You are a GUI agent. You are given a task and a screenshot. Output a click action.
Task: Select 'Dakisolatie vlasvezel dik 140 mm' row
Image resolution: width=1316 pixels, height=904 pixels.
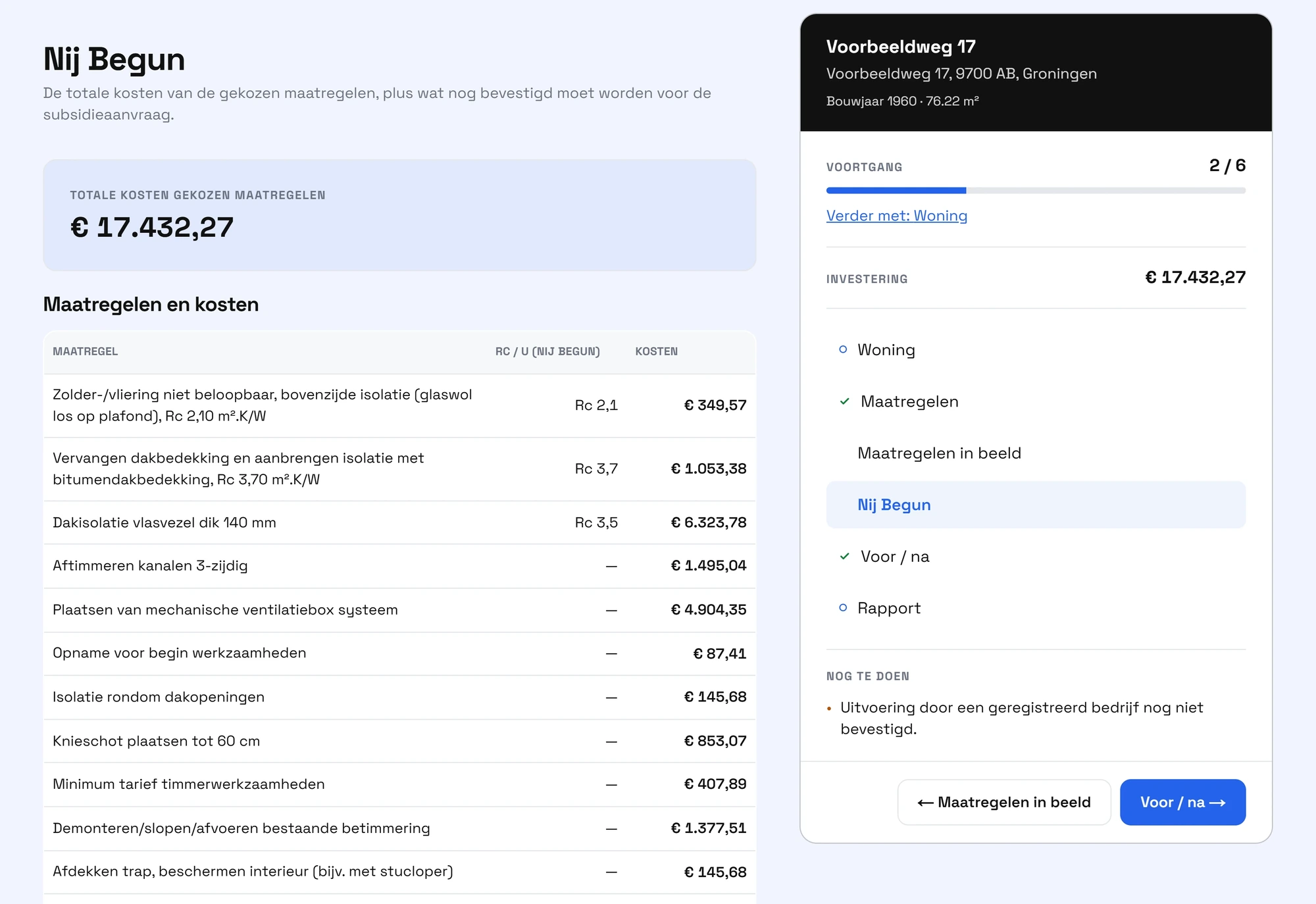pos(399,522)
